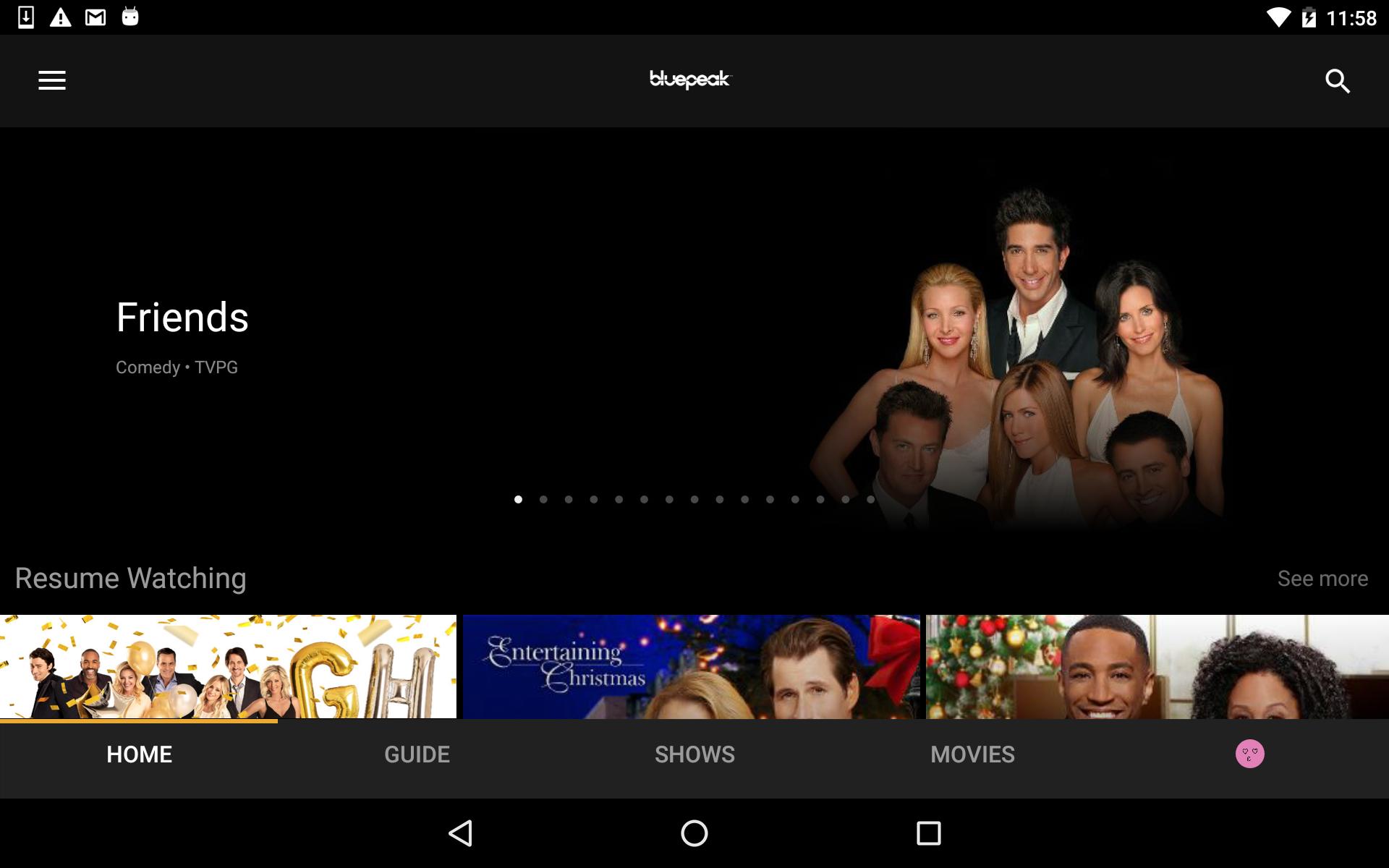1389x868 pixels.
Task: Tap the bluepeak logo
Action: [x=691, y=80]
